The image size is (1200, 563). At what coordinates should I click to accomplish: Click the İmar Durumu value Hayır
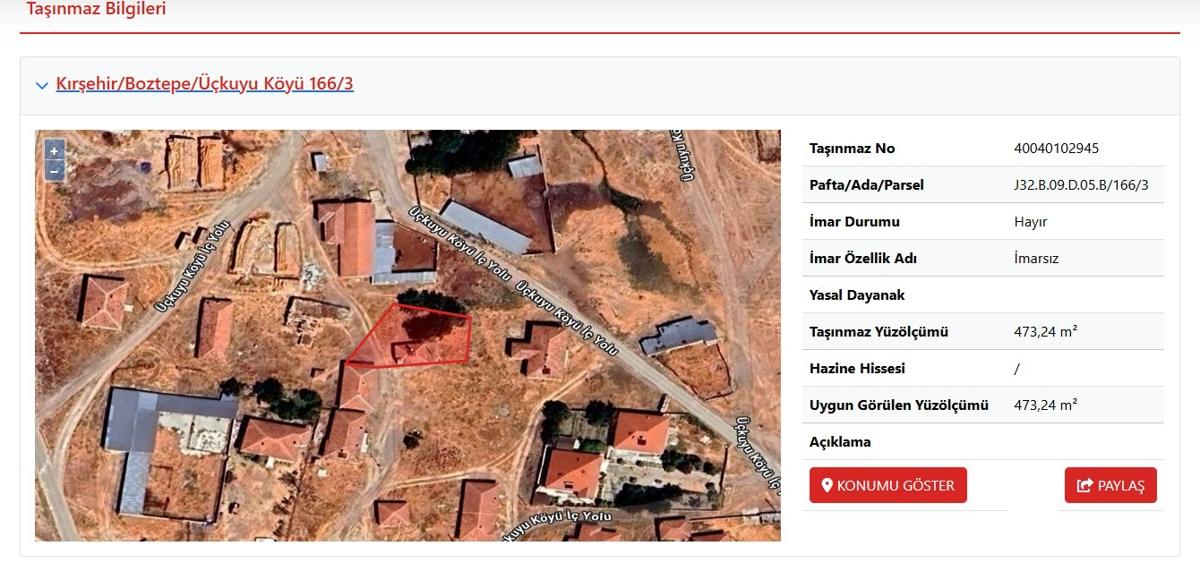coord(1030,222)
